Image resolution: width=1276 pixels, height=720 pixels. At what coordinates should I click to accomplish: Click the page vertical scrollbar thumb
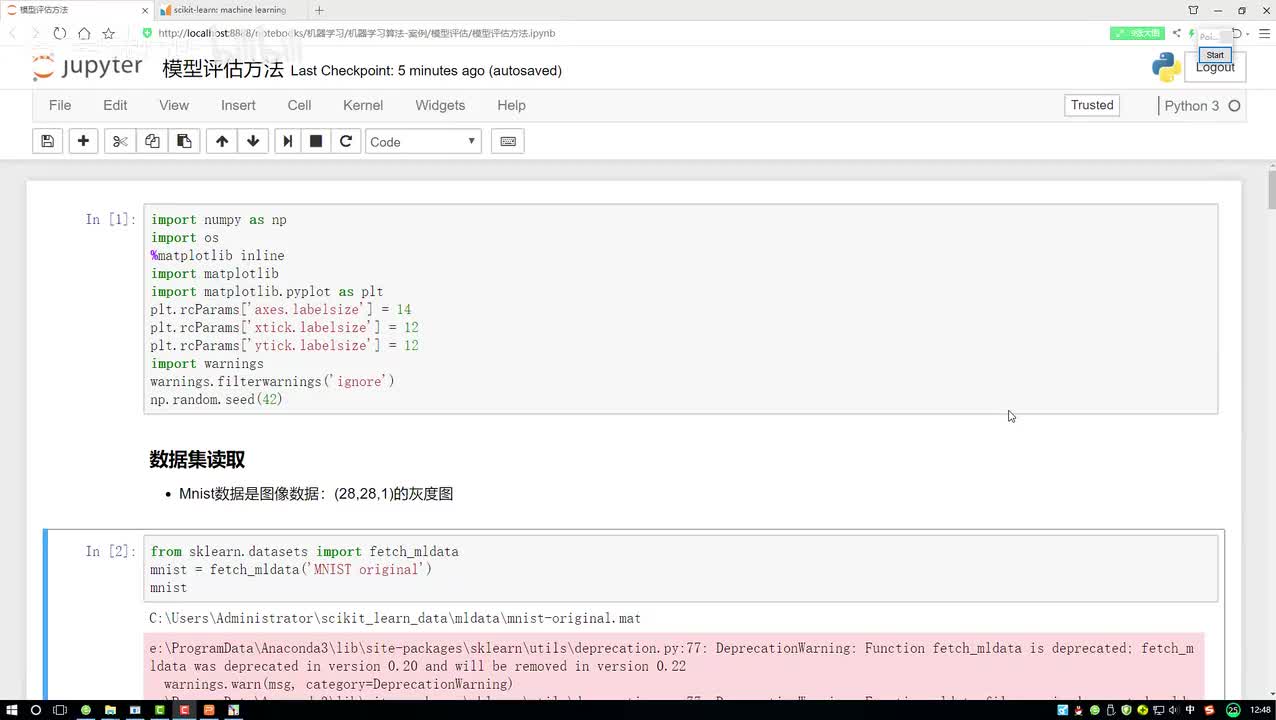(x=1271, y=189)
